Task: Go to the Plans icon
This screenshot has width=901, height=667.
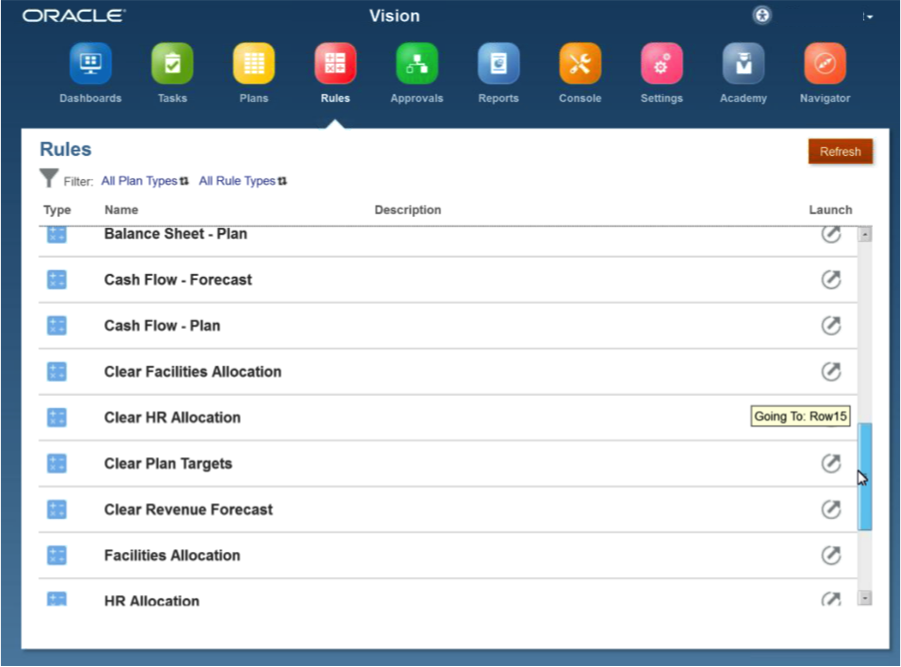Action: tap(254, 64)
